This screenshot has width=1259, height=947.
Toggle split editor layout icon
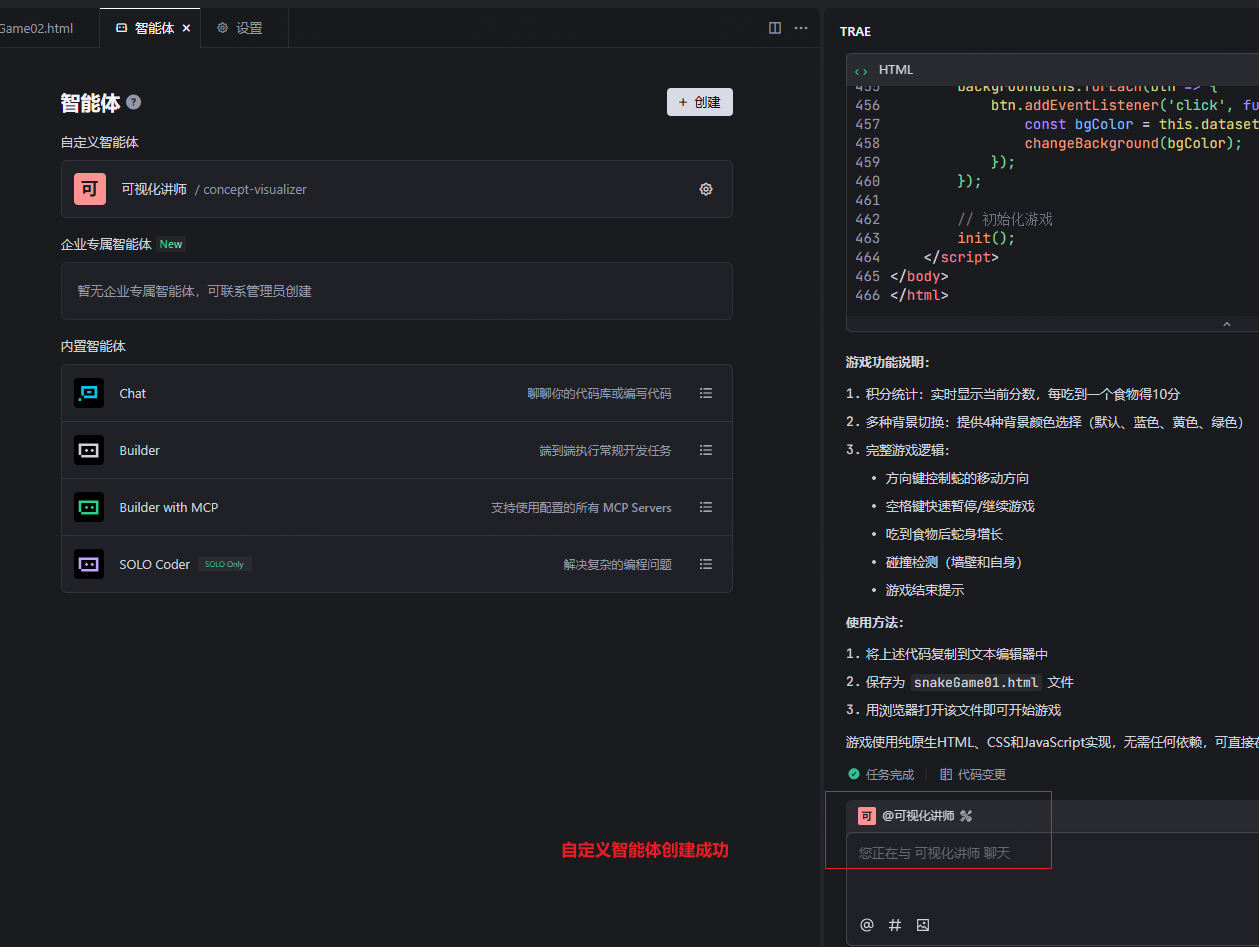click(x=775, y=28)
